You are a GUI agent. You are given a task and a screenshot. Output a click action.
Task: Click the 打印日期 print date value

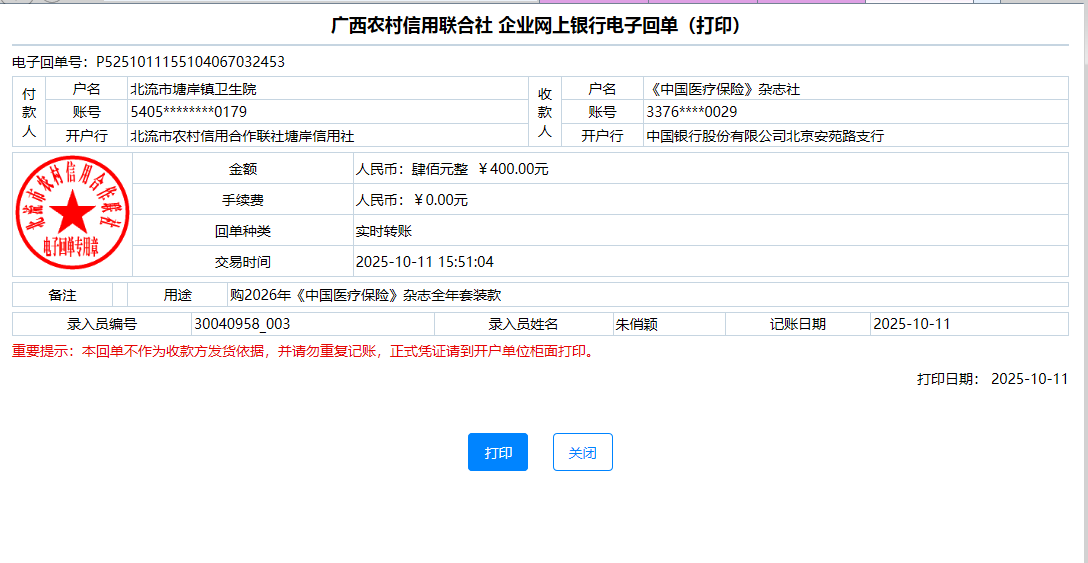point(1029,379)
